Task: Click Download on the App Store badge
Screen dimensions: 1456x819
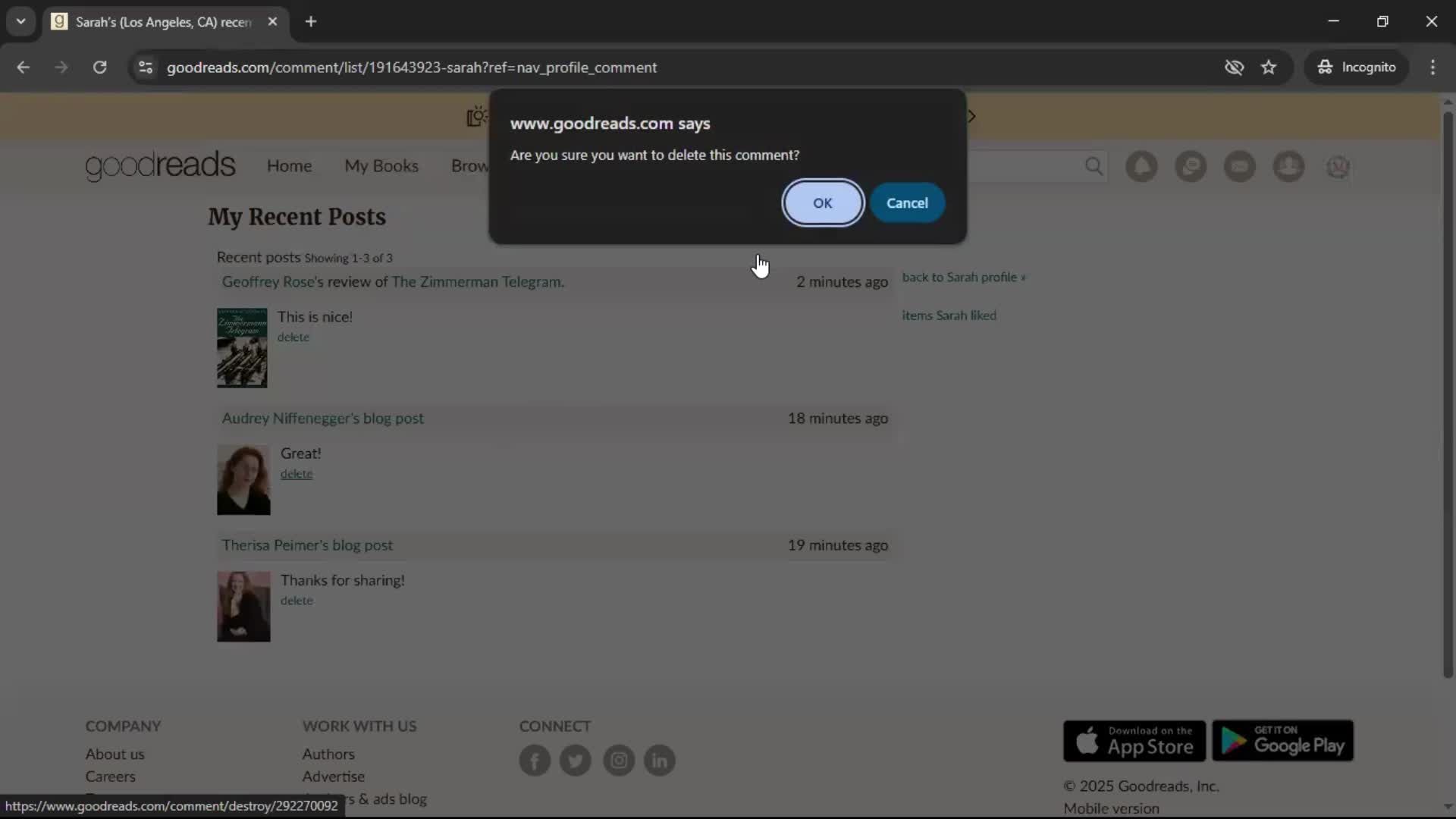Action: 1134,741
